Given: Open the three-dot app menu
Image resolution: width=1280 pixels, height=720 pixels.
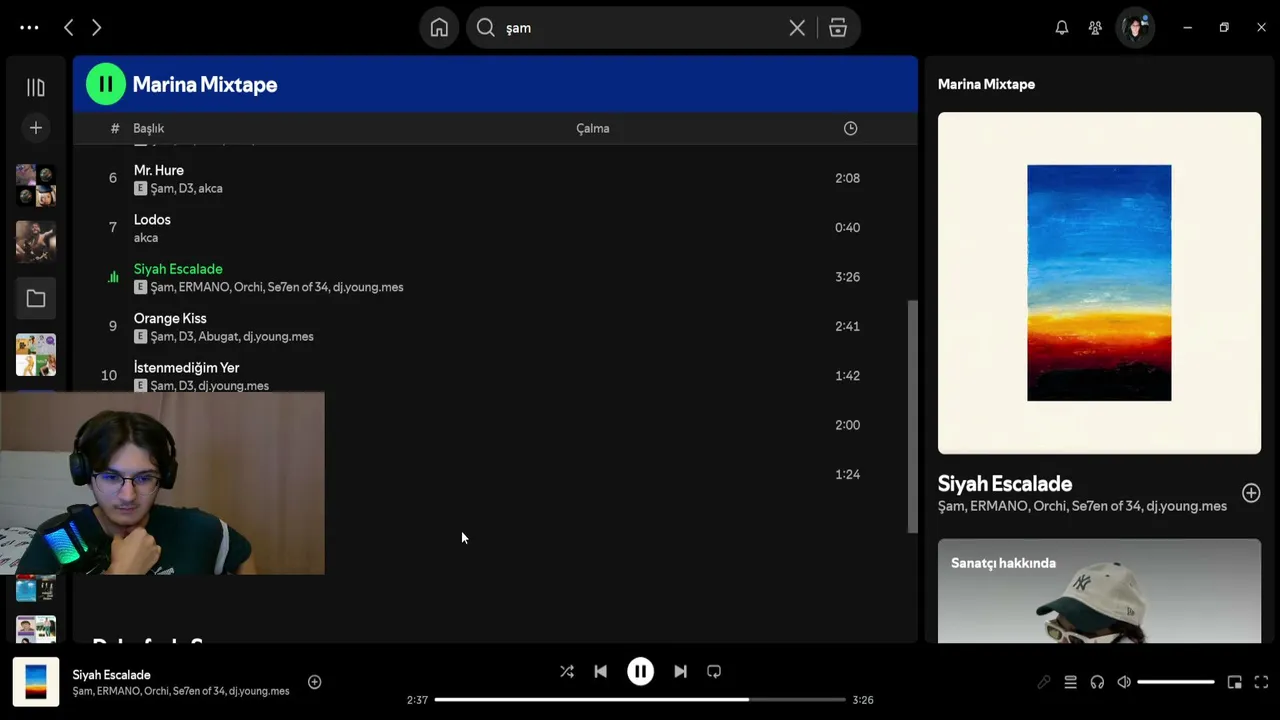Looking at the screenshot, I should pos(29,28).
